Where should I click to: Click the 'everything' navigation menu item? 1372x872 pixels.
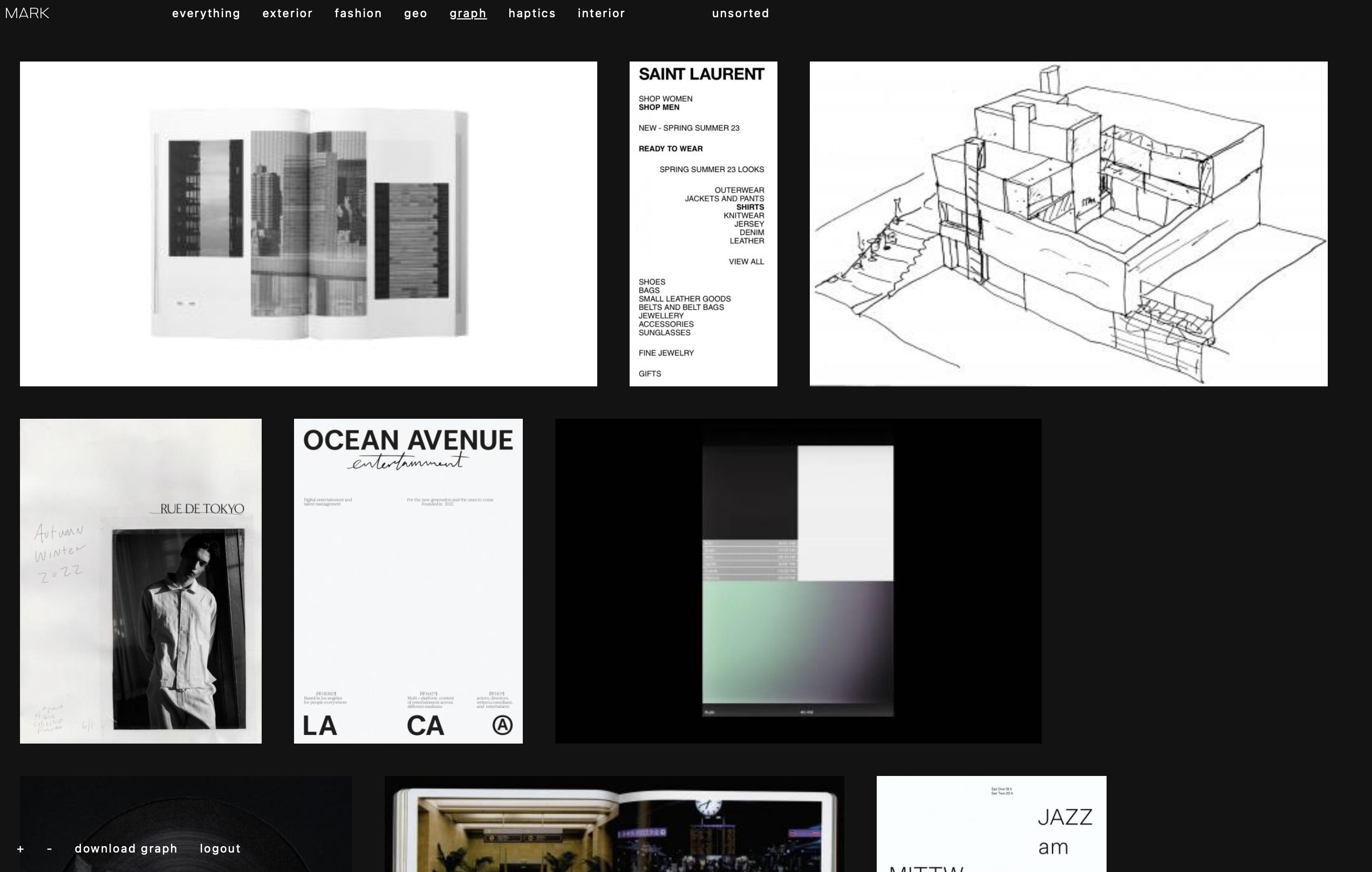[206, 13]
